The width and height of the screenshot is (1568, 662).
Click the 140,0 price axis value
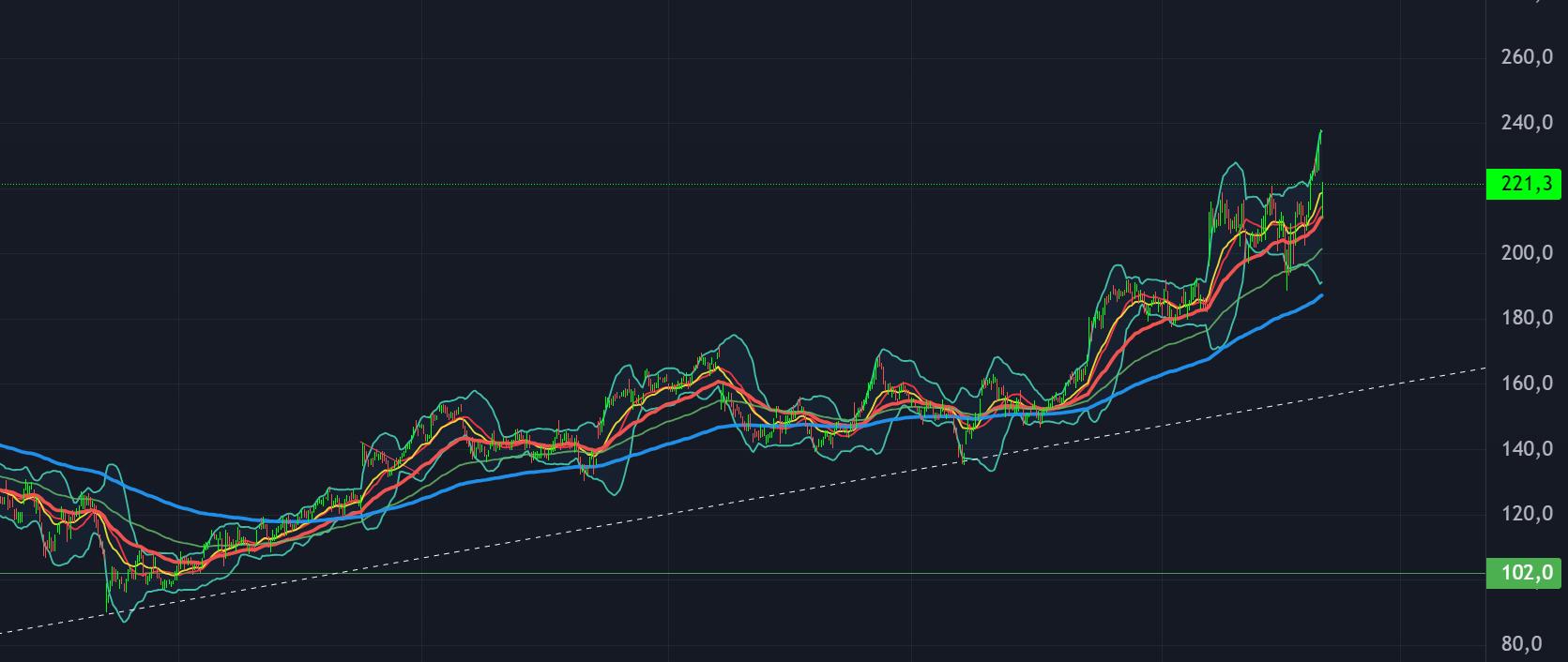[1527, 449]
